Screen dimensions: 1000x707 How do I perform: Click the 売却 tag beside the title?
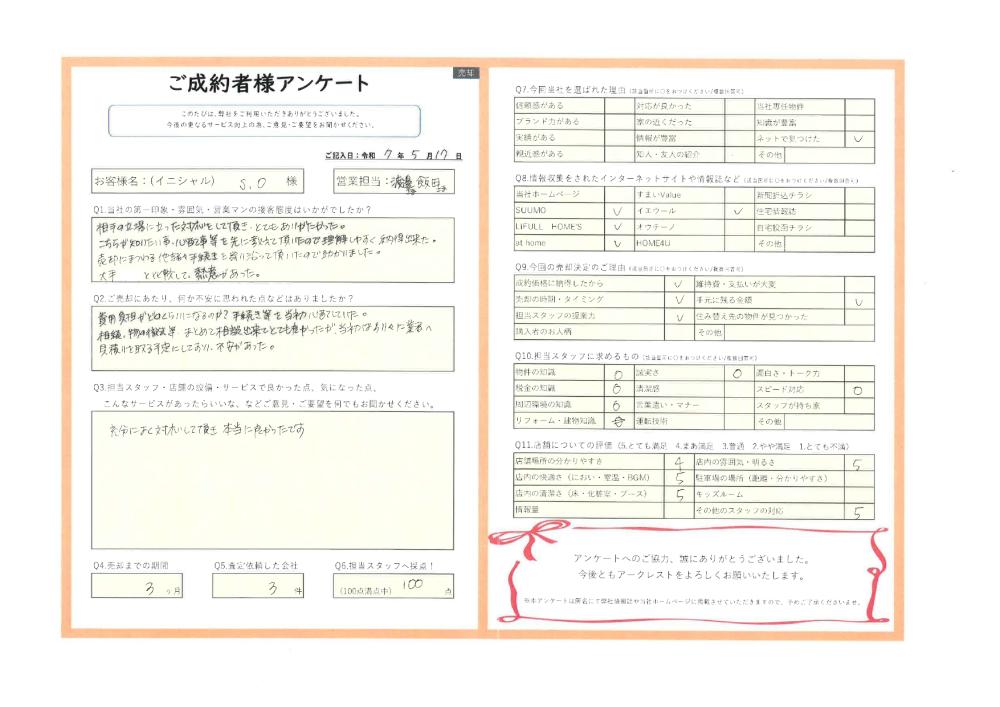[x=467, y=73]
